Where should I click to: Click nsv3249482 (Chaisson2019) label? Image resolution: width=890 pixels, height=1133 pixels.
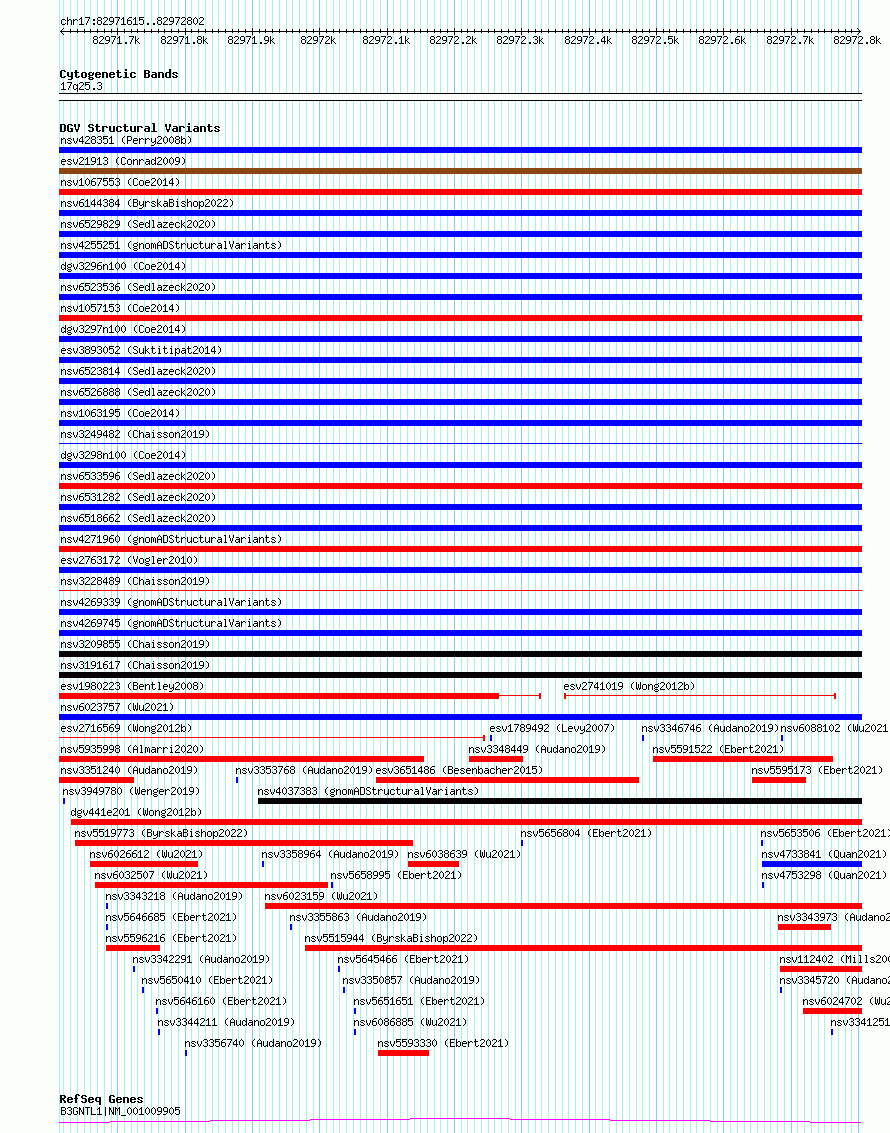(x=135, y=434)
